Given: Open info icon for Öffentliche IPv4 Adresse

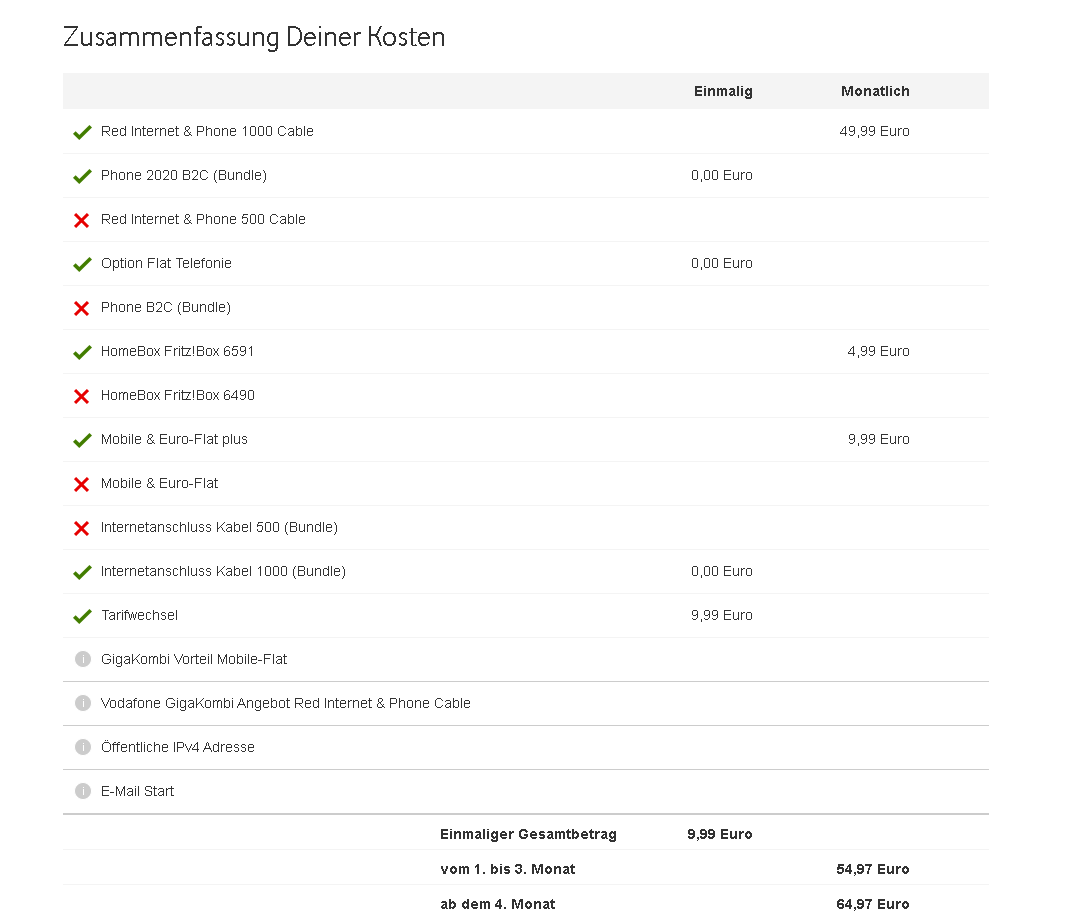Looking at the screenshot, I should pyautogui.click(x=83, y=747).
